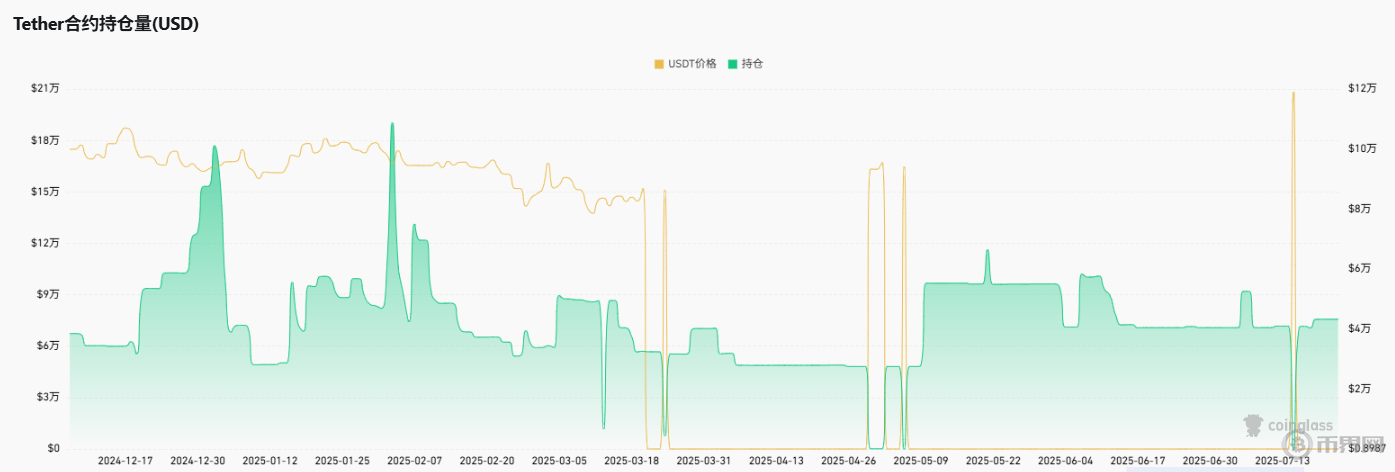Viewport: 1395px width, 472px height.
Task: Click the tallest green peak near 2025-02-07
Action: pyautogui.click(x=392, y=124)
